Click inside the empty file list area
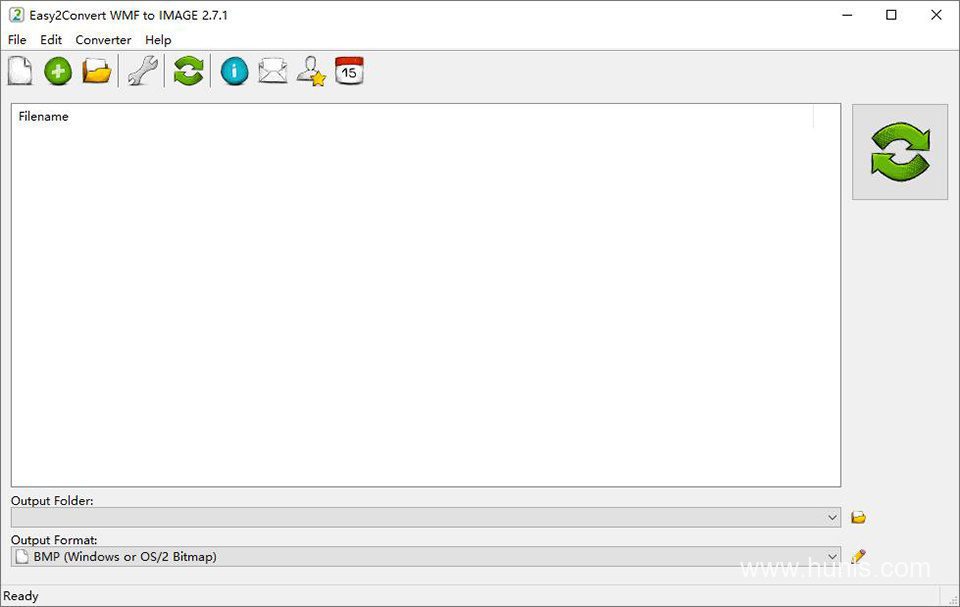Screen dimensions: 960x607 (426, 306)
